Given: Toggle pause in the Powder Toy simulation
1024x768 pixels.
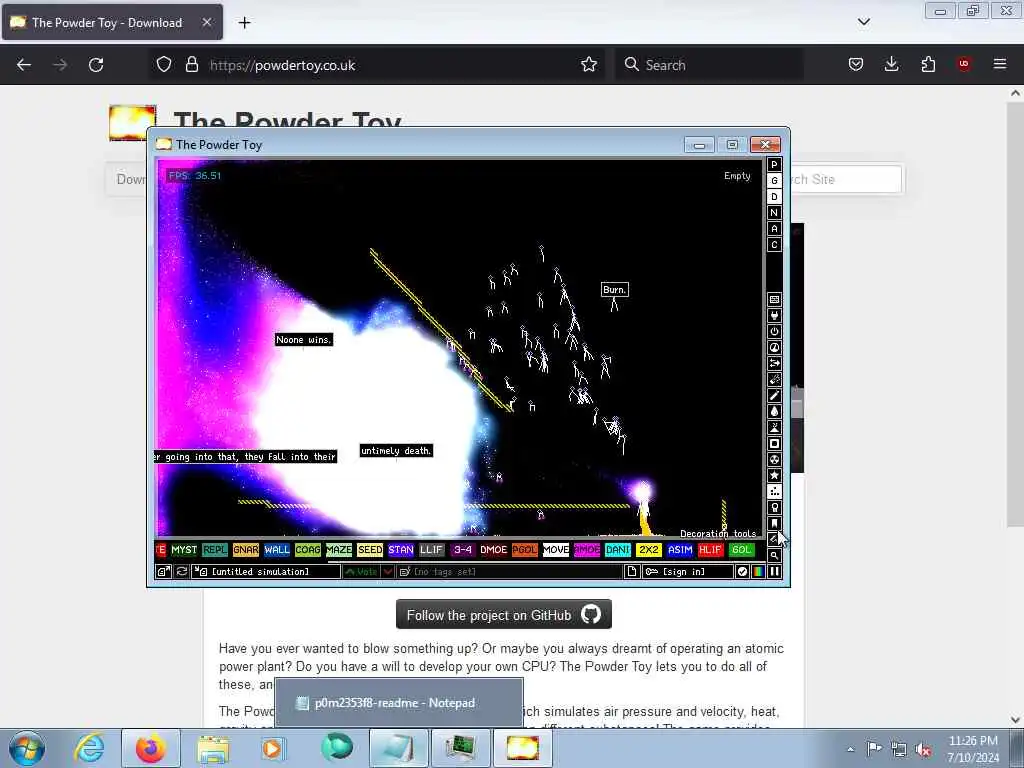Looking at the screenshot, I should click(774, 571).
